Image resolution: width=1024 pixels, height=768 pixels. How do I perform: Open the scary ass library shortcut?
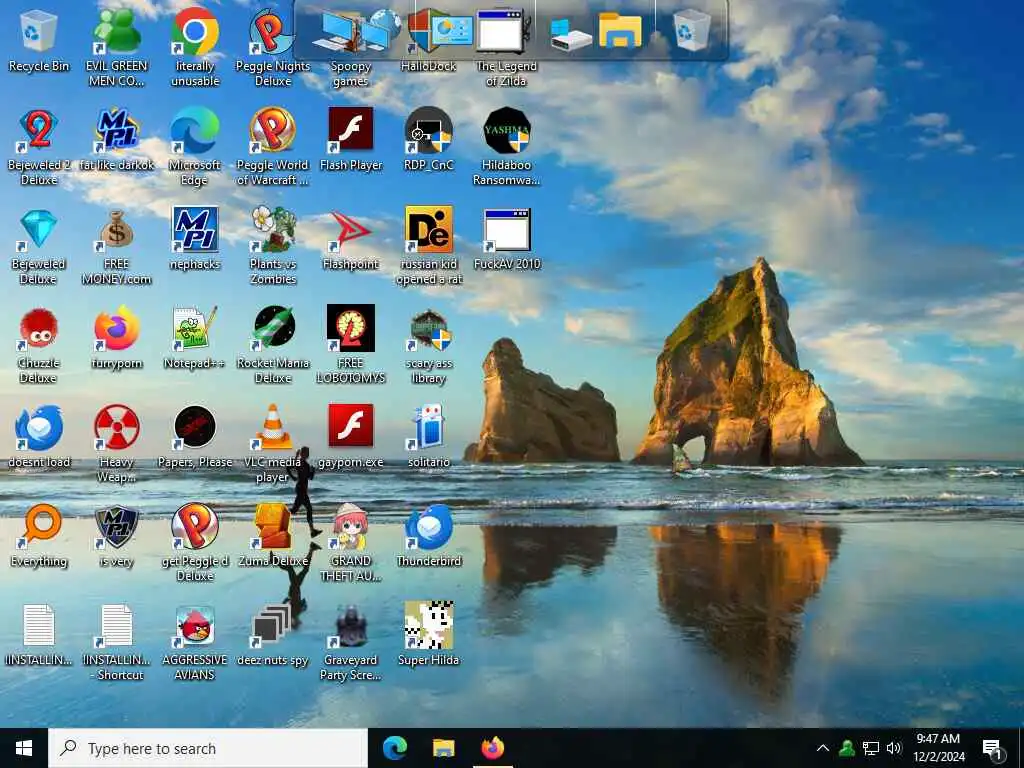429,345
